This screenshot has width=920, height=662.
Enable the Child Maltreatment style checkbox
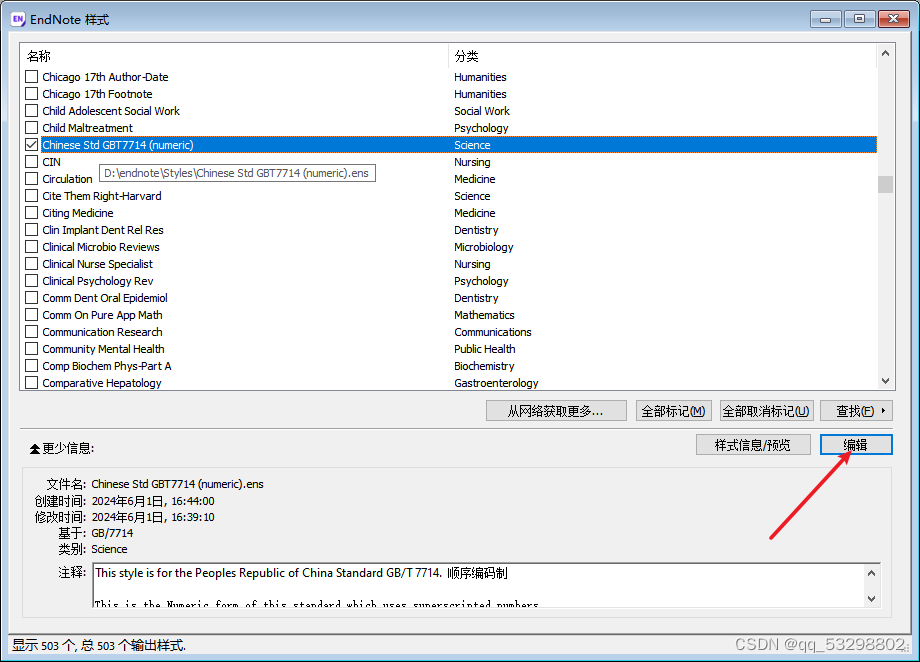tap(32, 128)
